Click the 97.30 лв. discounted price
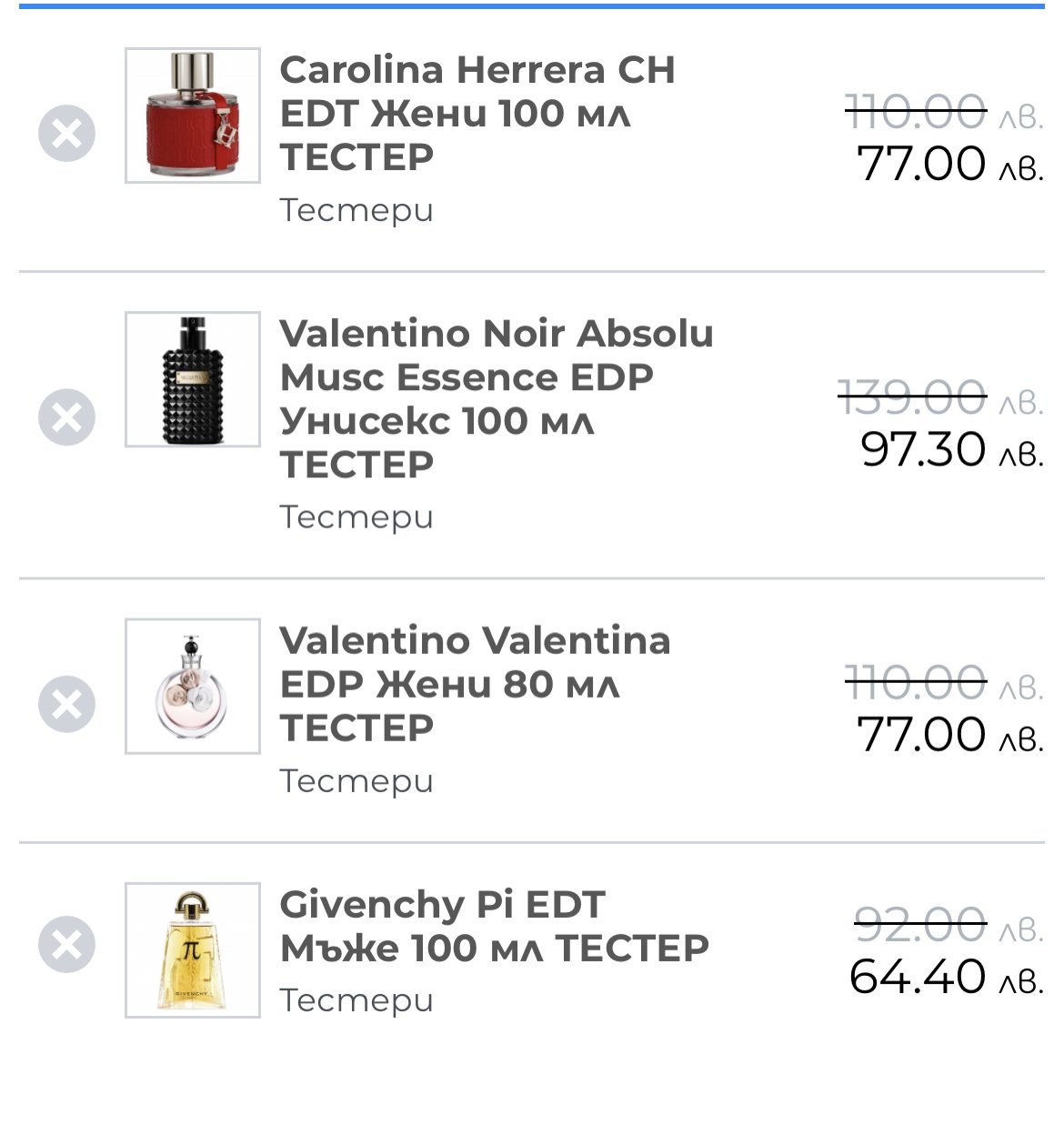This screenshot has width=1064, height=1125. tap(950, 449)
